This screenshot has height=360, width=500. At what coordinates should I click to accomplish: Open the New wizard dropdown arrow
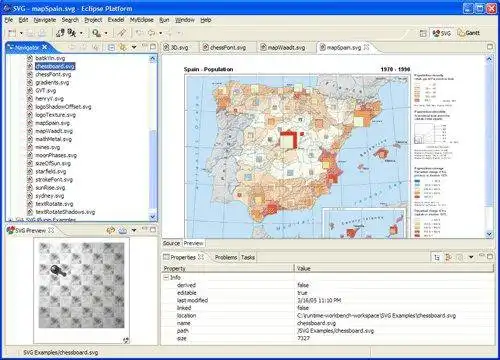coord(21,33)
